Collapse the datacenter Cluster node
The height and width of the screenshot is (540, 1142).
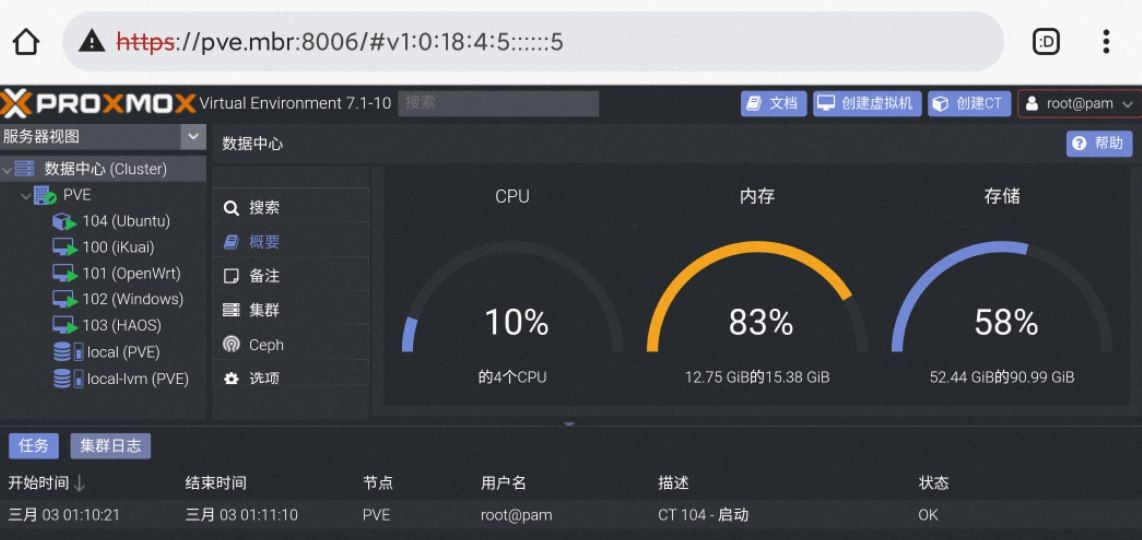[8, 169]
